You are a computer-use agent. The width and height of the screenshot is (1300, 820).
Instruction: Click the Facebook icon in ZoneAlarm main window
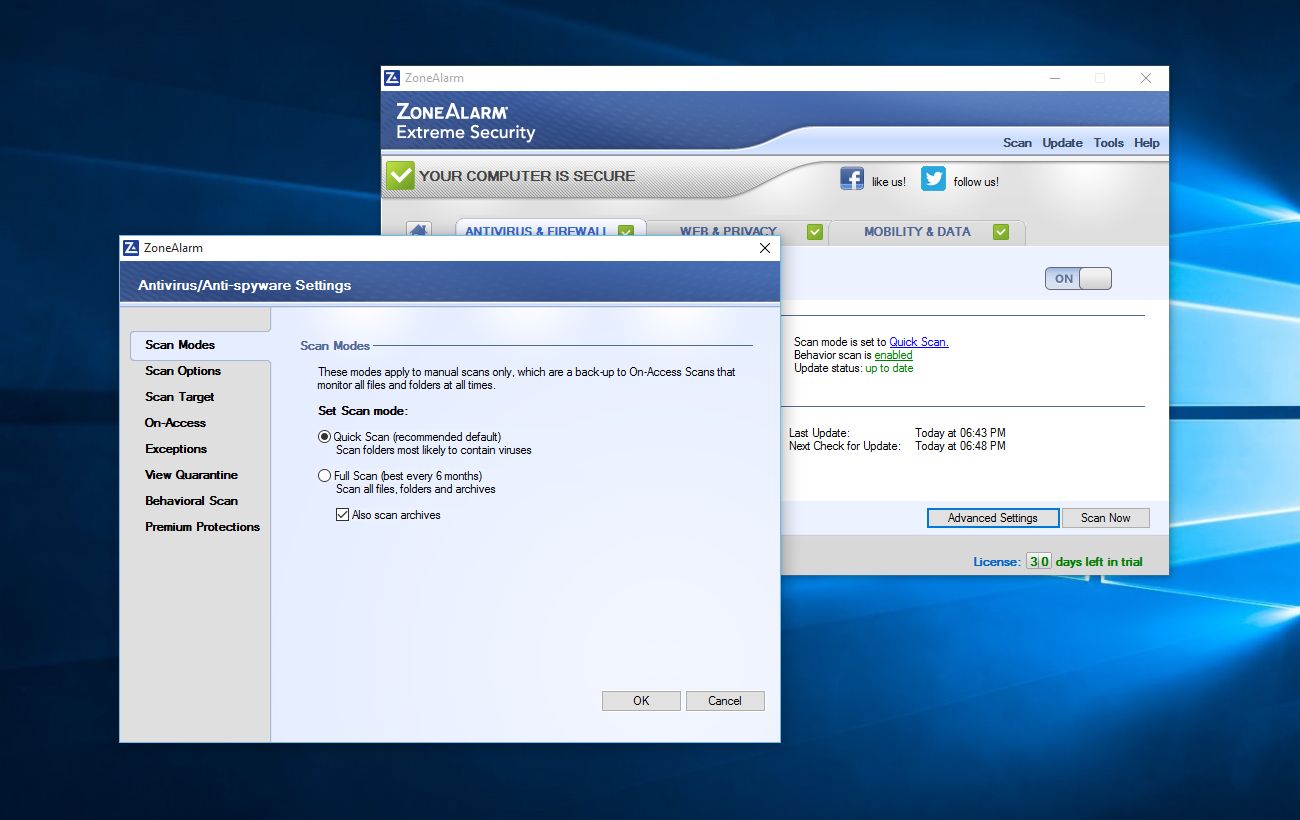point(851,179)
